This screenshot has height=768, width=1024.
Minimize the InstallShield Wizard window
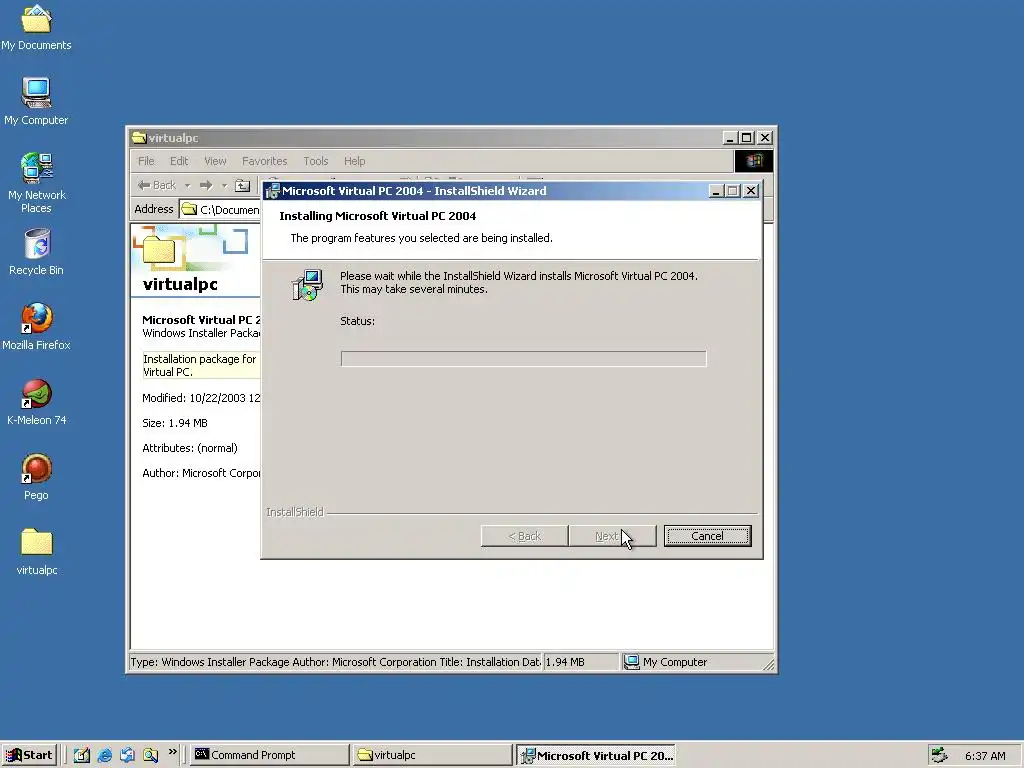coord(716,191)
